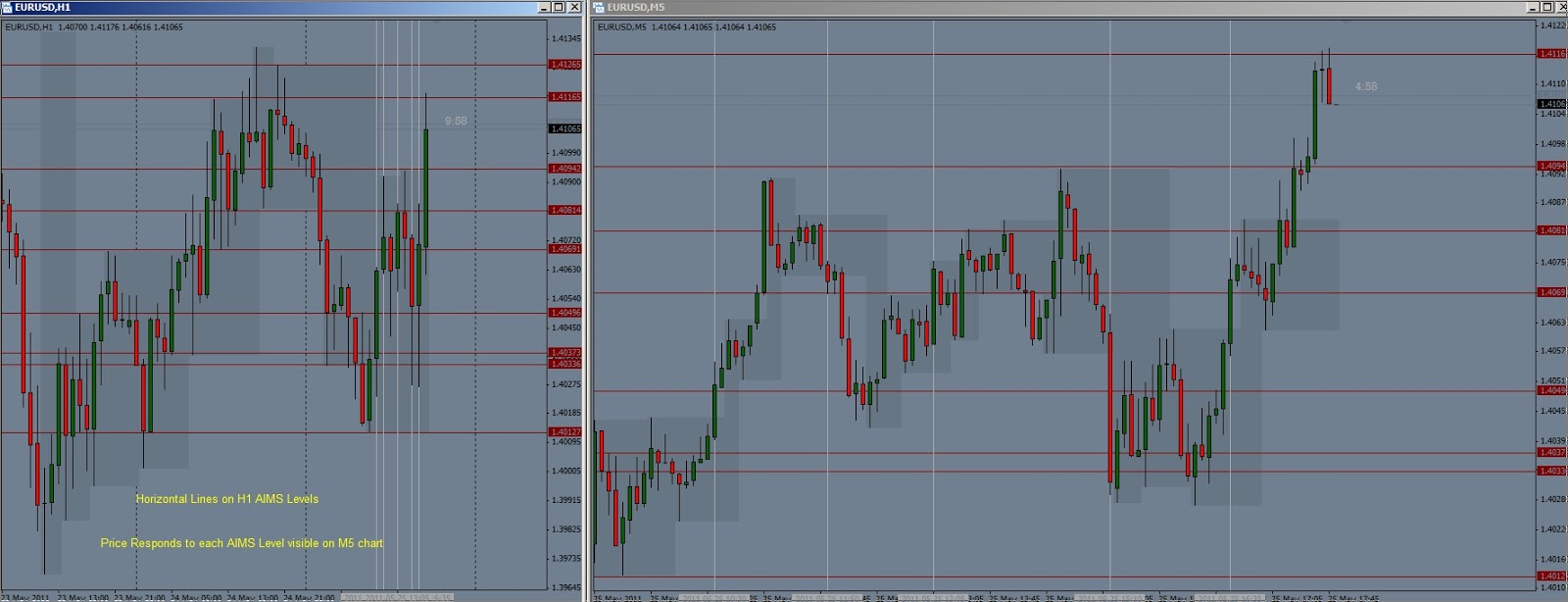This screenshot has width=1568, height=602.
Task: Select the 1.40814 level label on H1
Action: click(565, 210)
